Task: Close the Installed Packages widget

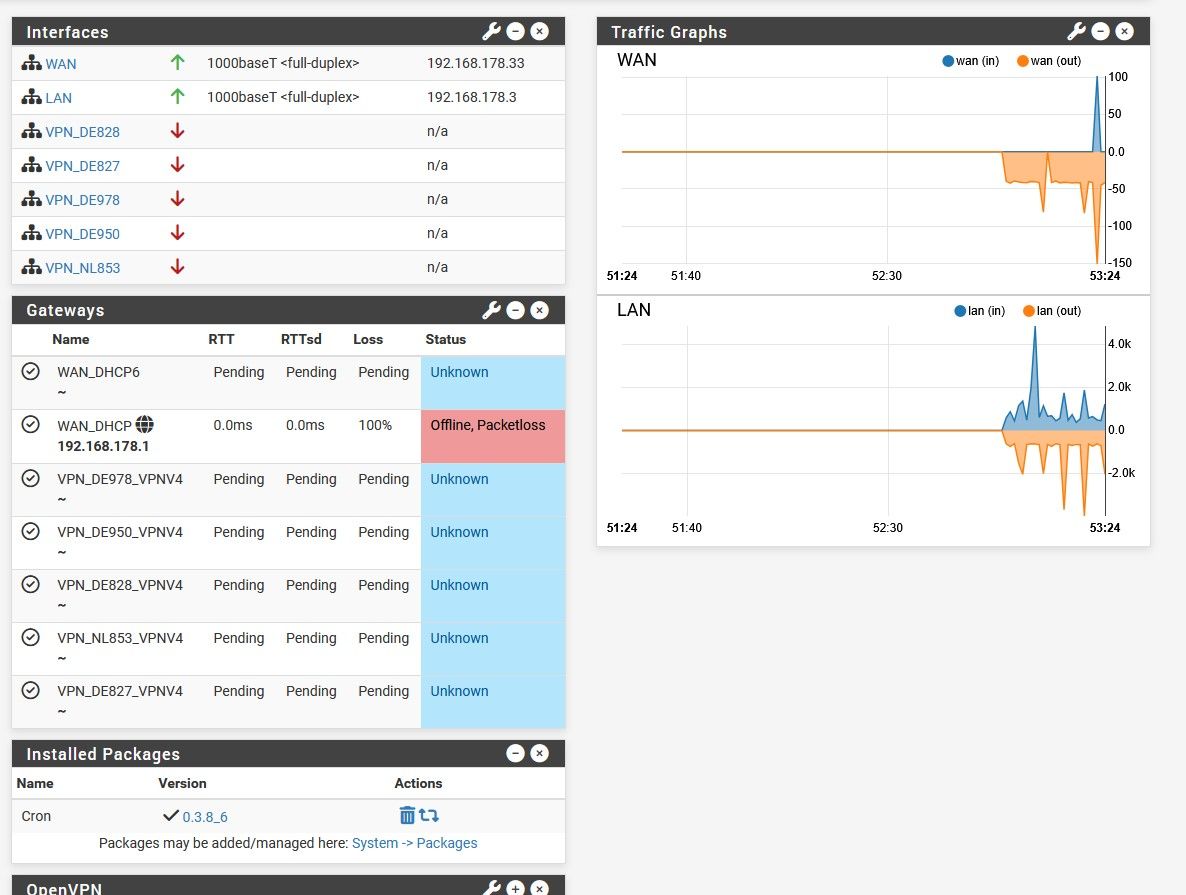Action: [539, 754]
